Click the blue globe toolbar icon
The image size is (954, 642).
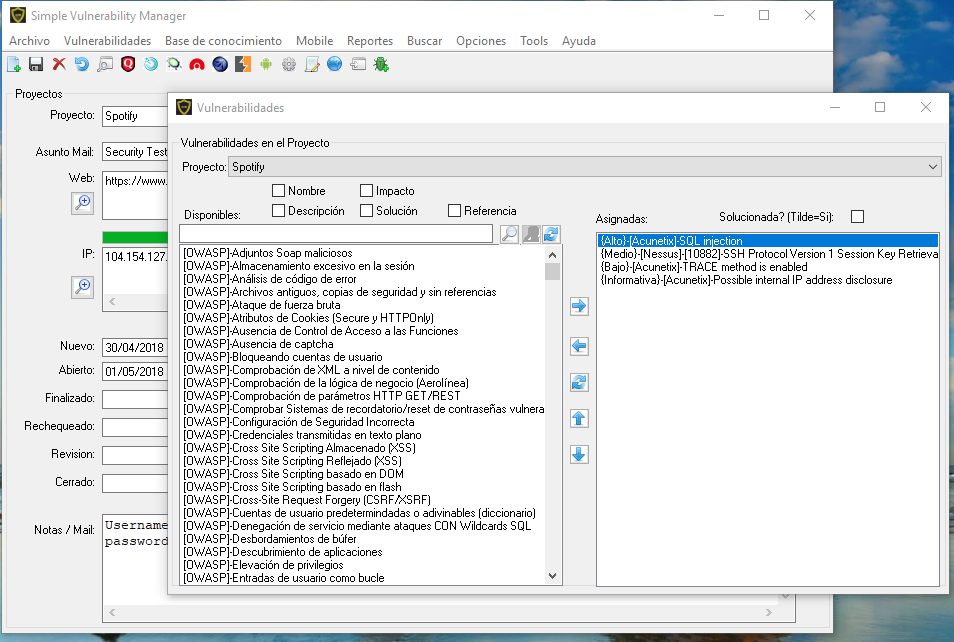pyautogui.click(x=335, y=64)
